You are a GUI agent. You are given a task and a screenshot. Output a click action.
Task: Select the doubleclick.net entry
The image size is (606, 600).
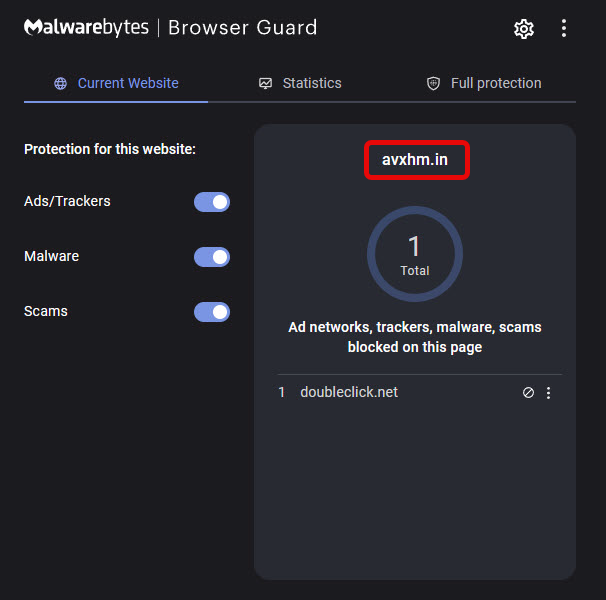349,392
